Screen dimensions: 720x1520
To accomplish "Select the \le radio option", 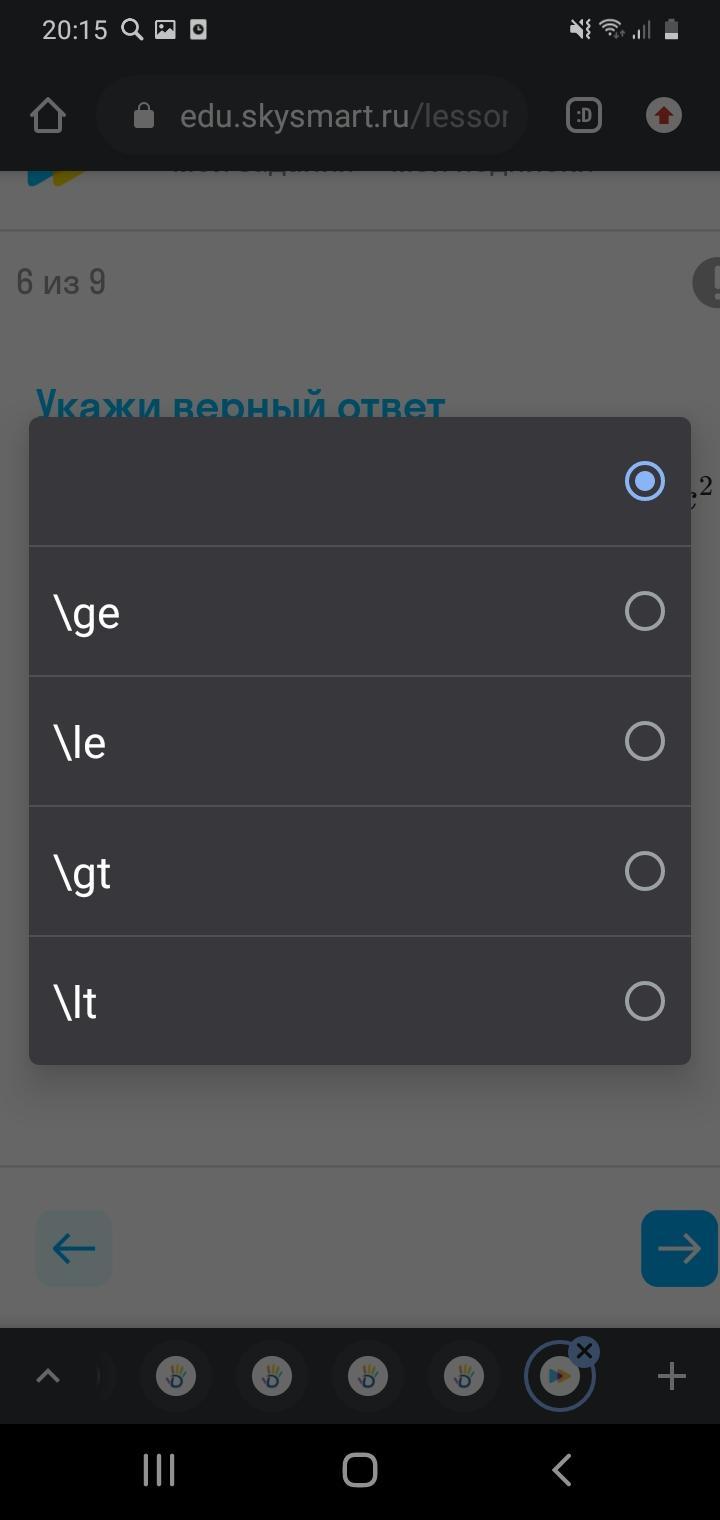I will pyautogui.click(x=644, y=741).
